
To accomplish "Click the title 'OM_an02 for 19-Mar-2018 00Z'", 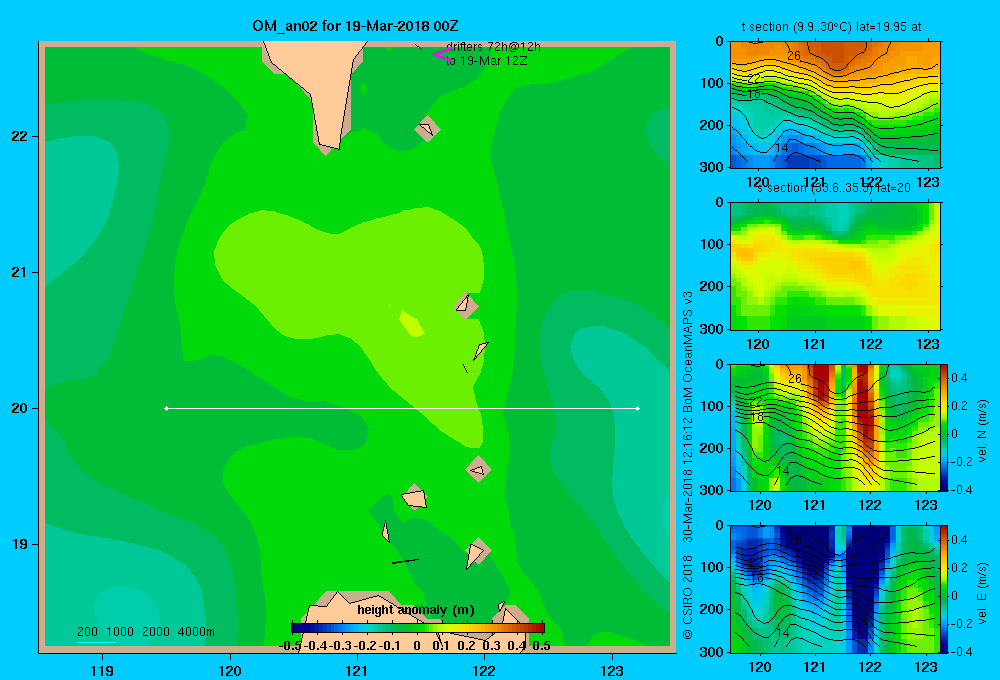I will [355, 26].
